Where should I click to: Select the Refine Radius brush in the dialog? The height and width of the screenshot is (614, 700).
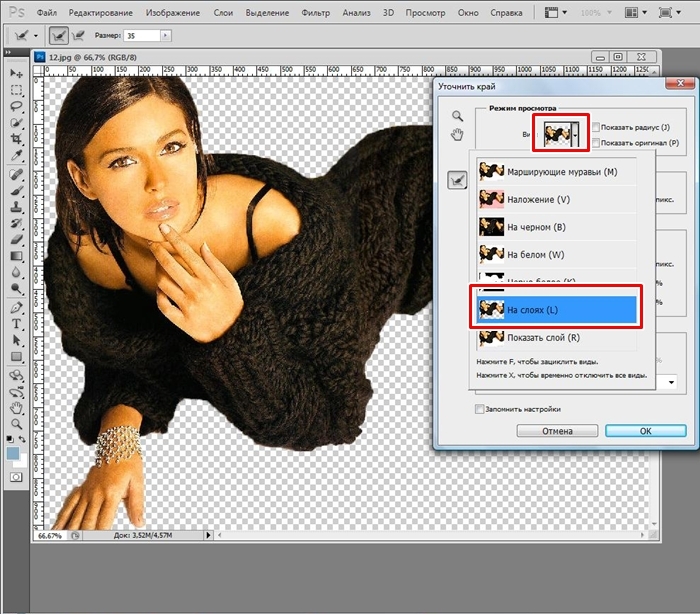click(x=458, y=180)
